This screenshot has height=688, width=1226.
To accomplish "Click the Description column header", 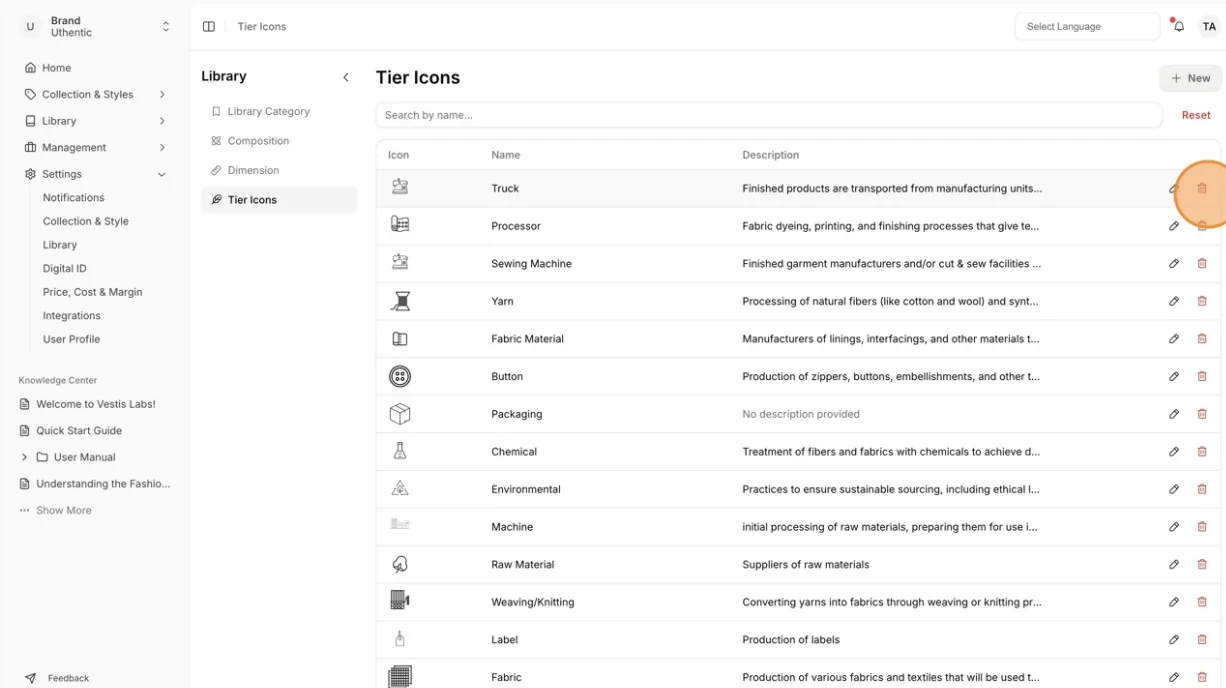I will pos(770,155).
